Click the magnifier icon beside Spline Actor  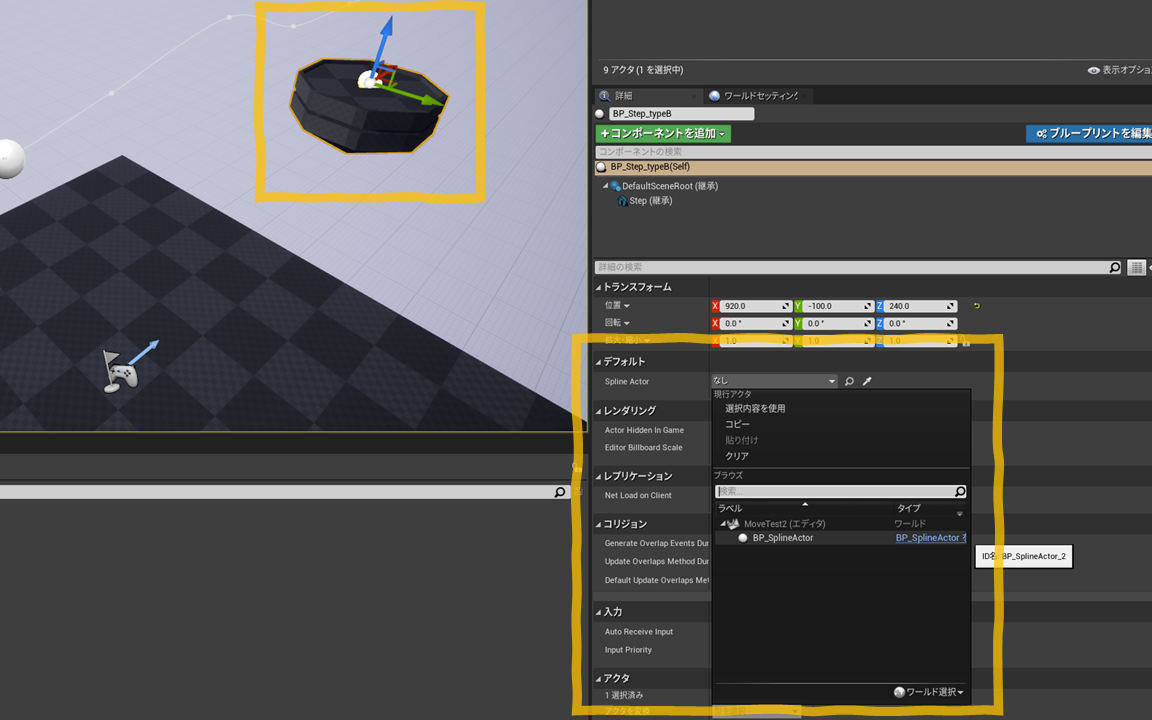click(849, 381)
